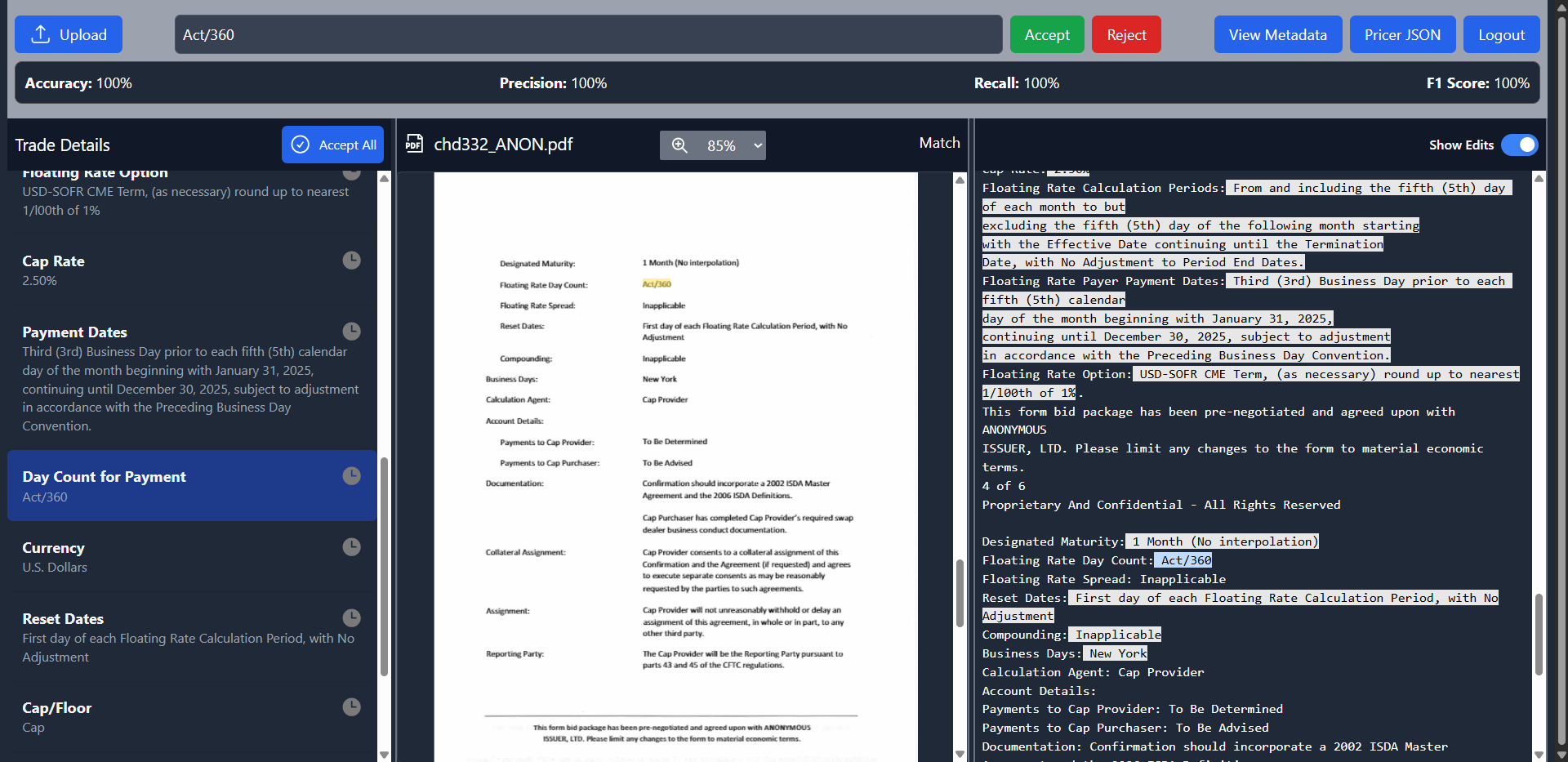Open View Metadata
The width and height of the screenshot is (1568, 762).
pyautogui.click(x=1278, y=34)
